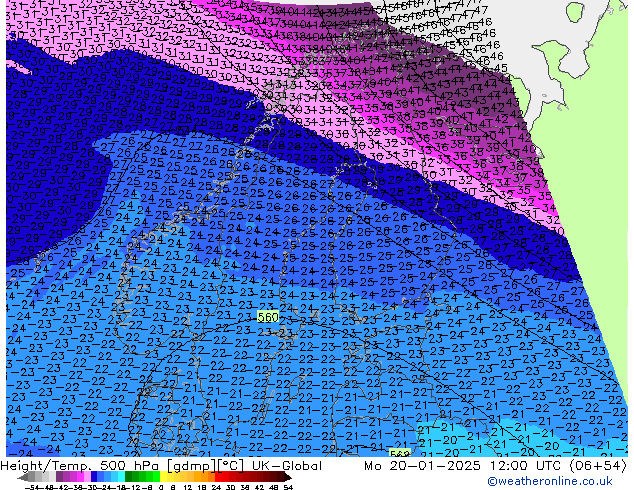This screenshot has width=634, height=490.
Task: Click the '-54' minimum scale label
Action: point(31,487)
